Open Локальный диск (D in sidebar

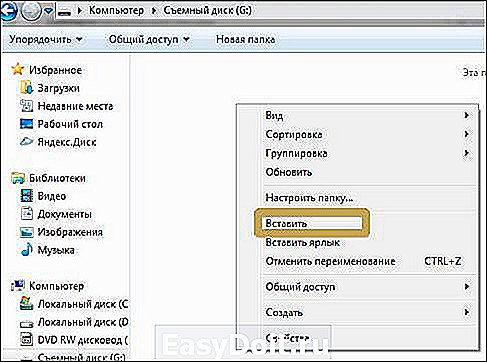83,322
